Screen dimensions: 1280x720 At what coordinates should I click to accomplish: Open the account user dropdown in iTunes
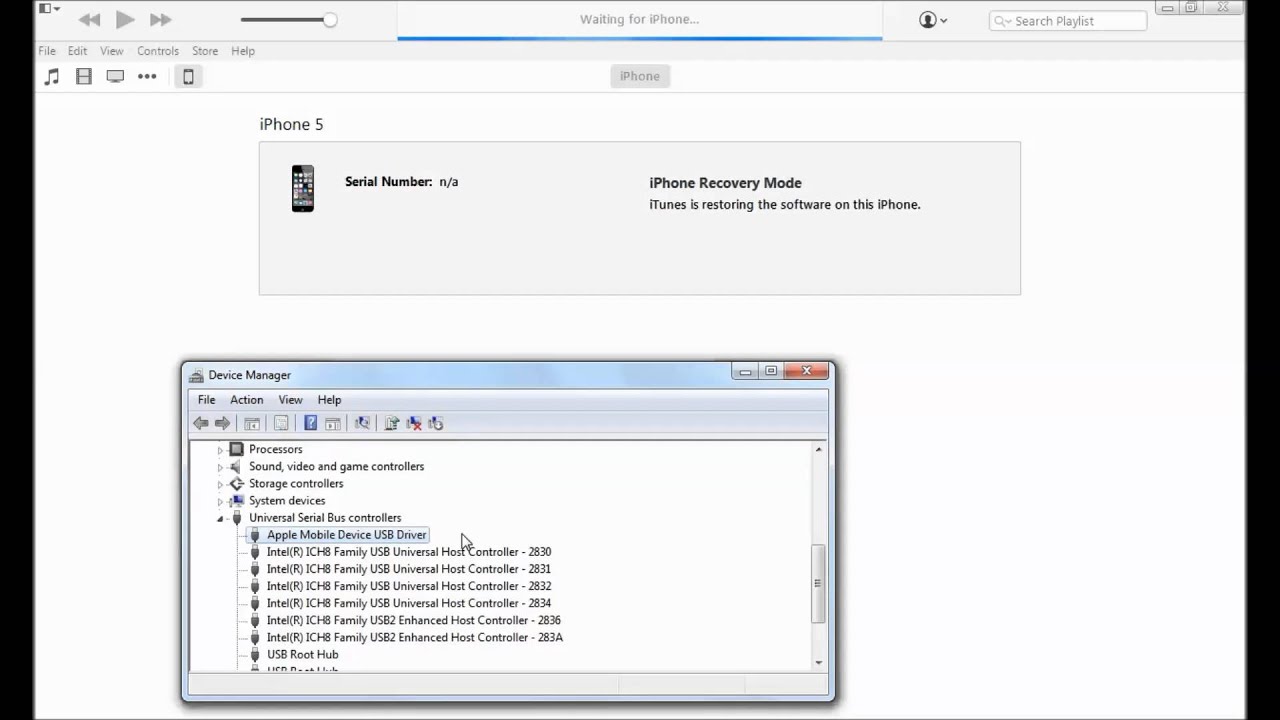932,20
